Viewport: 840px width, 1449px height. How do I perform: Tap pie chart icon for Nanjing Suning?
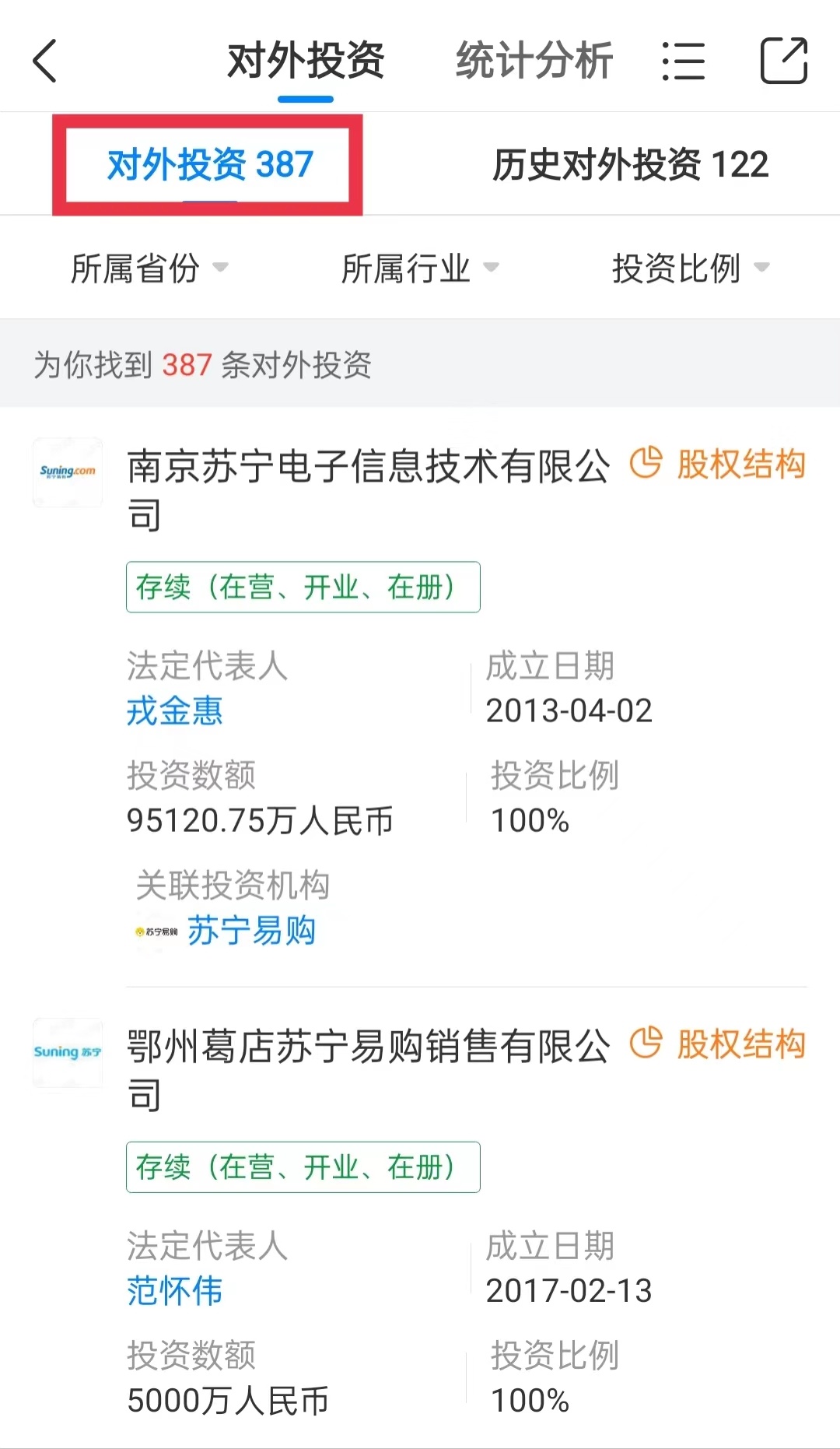tap(646, 464)
